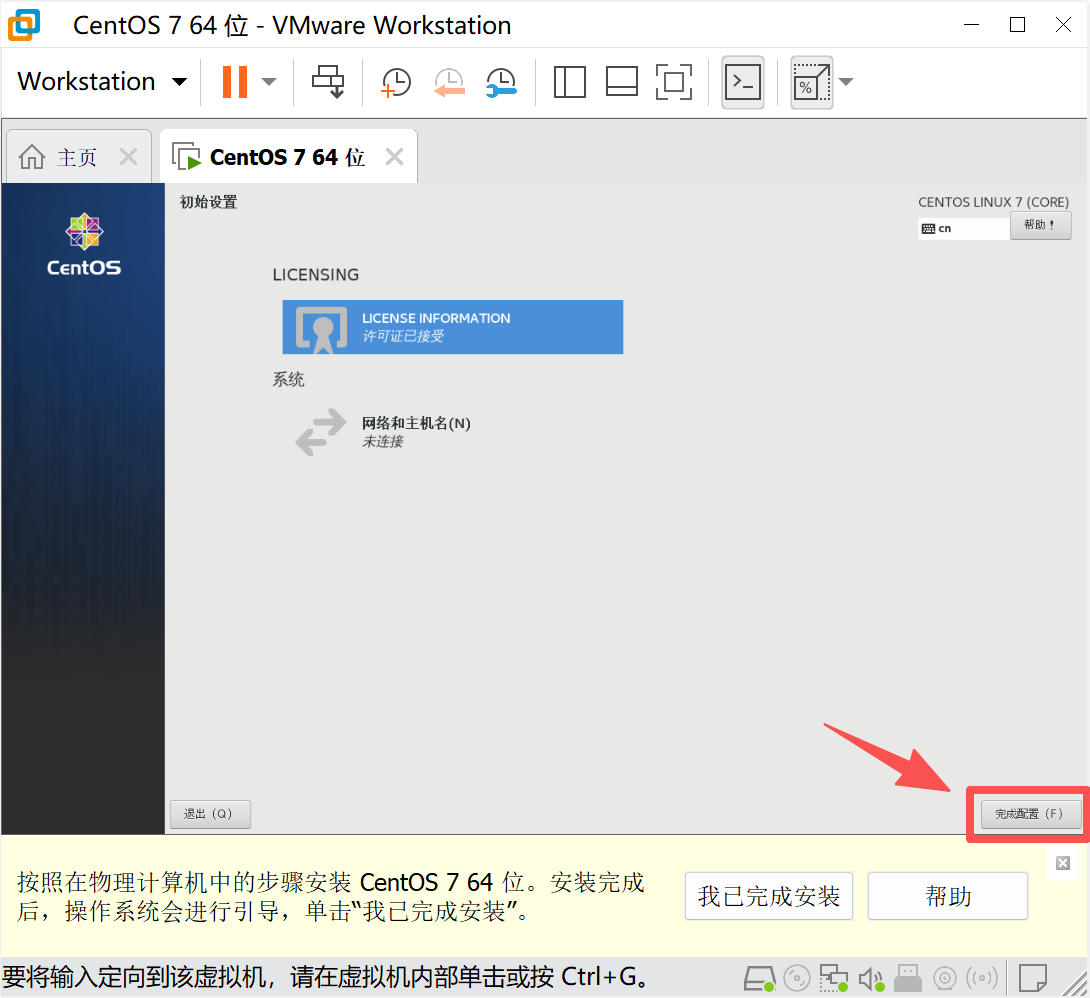The height and width of the screenshot is (998, 1090).
Task: Click the Bluetooth/wireless device status icon
Action: click(x=982, y=979)
